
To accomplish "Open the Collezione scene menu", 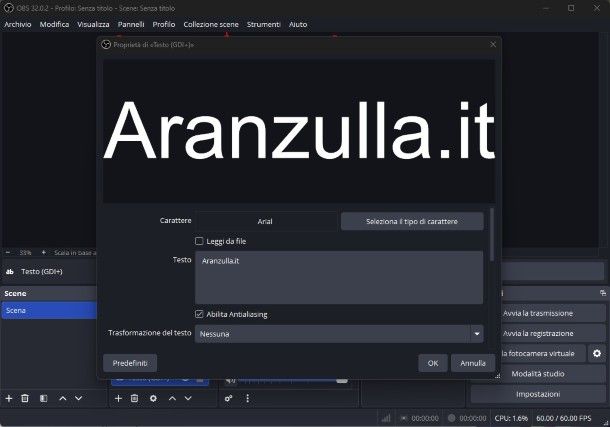I will tap(211, 24).
